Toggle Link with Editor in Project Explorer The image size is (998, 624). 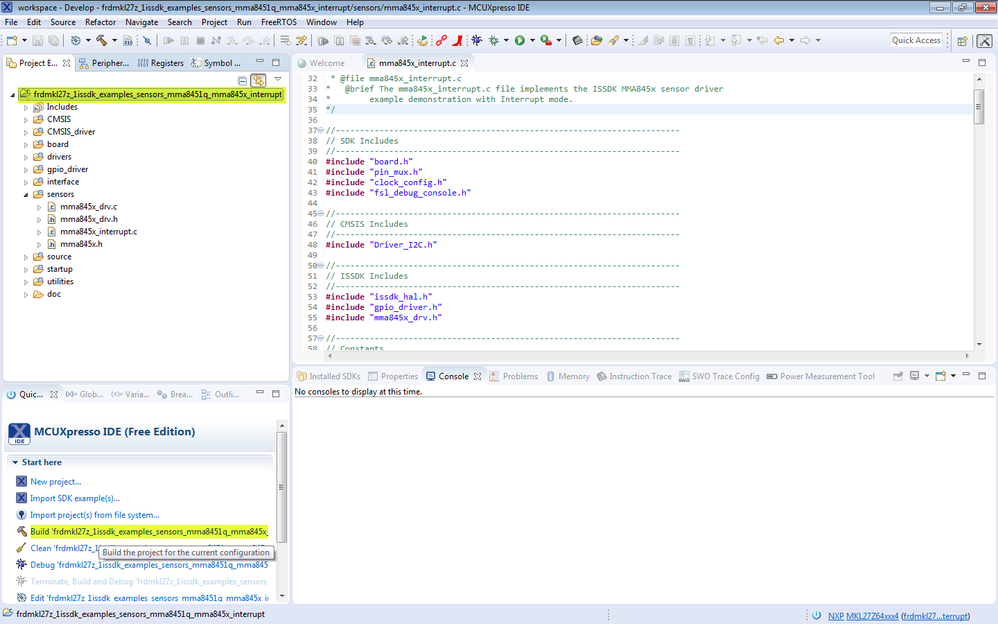pyautogui.click(x=258, y=80)
